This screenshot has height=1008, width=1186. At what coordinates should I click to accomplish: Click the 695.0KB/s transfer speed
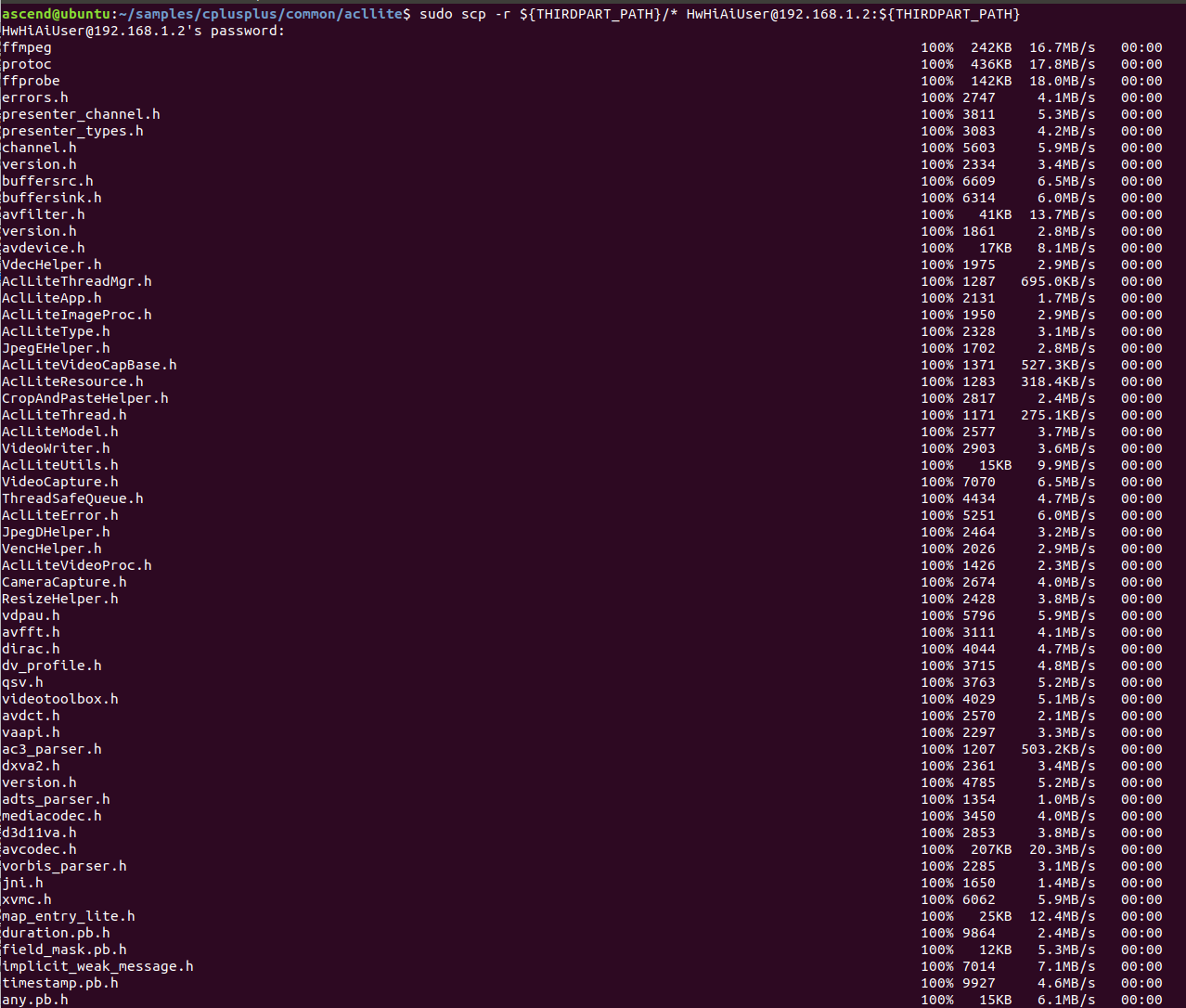pyautogui.click(x=1058, y=281)
